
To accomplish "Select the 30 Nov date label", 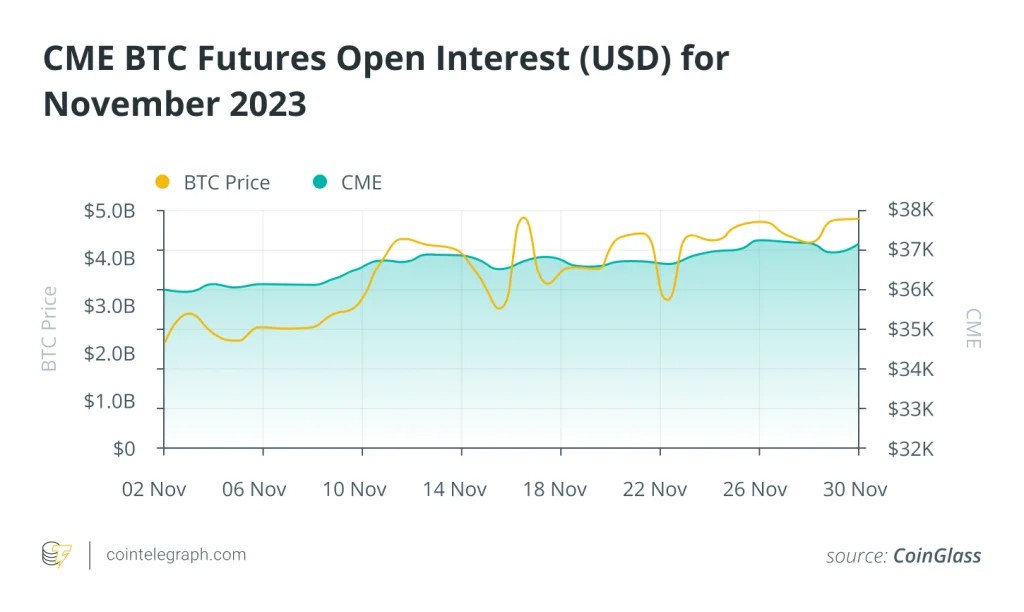I will (x=854, y=489).
